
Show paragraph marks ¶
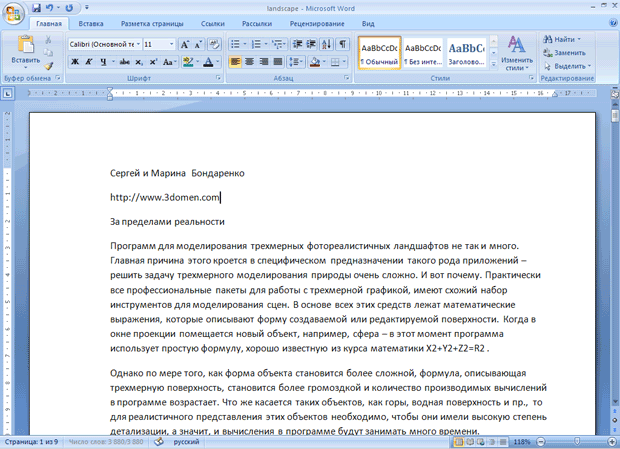click(x=343, y=44)
